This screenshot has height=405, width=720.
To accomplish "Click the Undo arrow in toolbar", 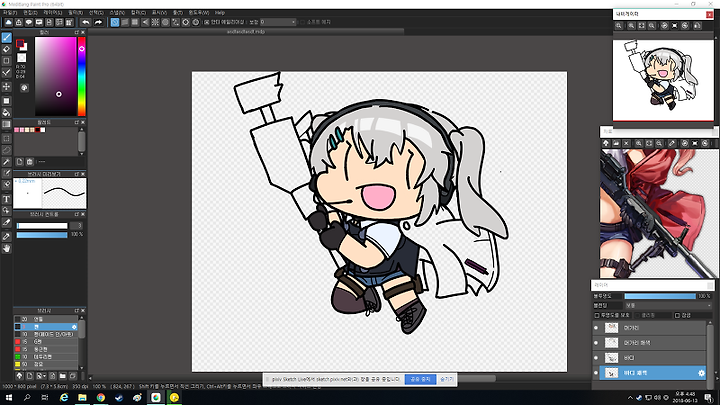I will pyautogui.click(x=86, y=22).
